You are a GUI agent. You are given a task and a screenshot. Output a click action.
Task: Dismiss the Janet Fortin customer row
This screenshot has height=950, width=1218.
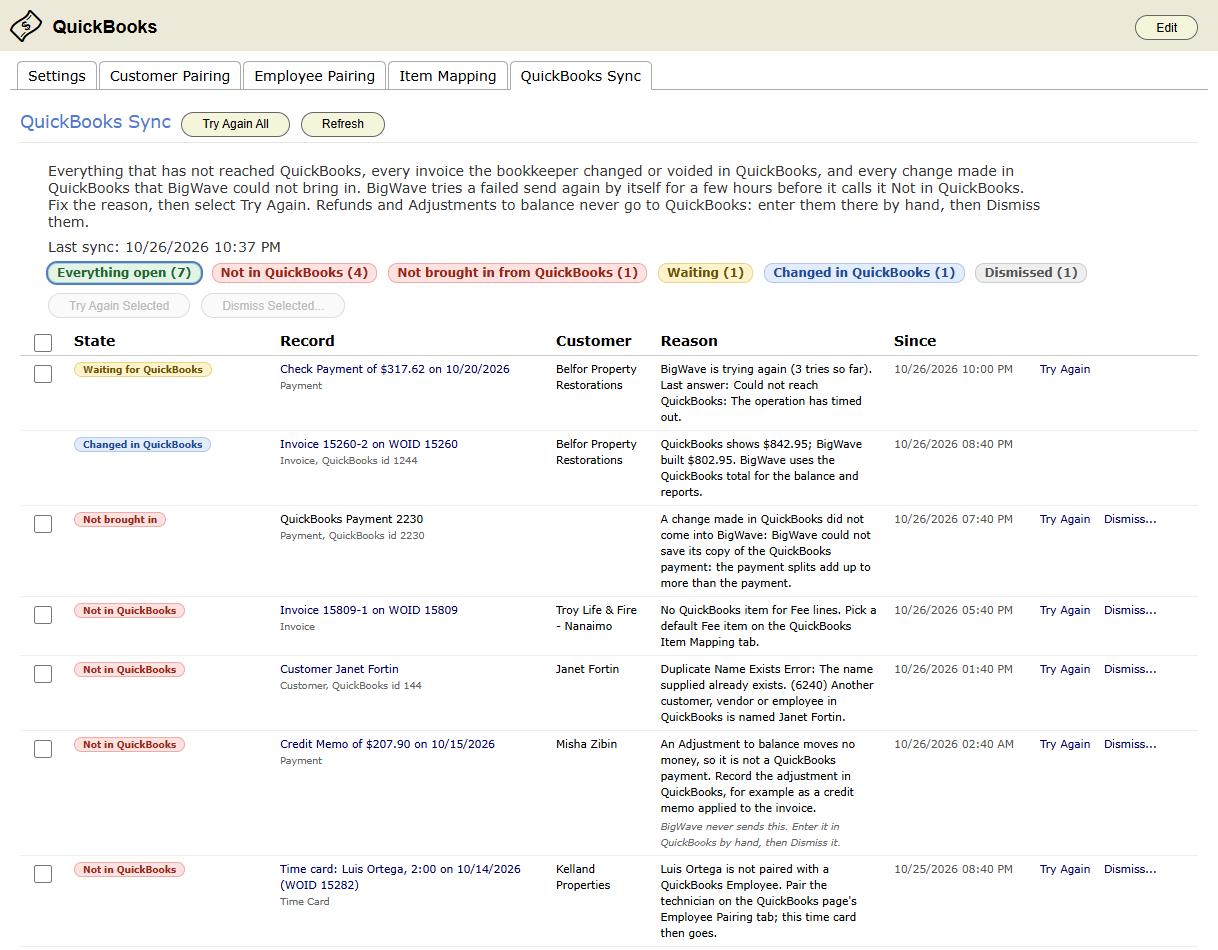[1130, 669]
